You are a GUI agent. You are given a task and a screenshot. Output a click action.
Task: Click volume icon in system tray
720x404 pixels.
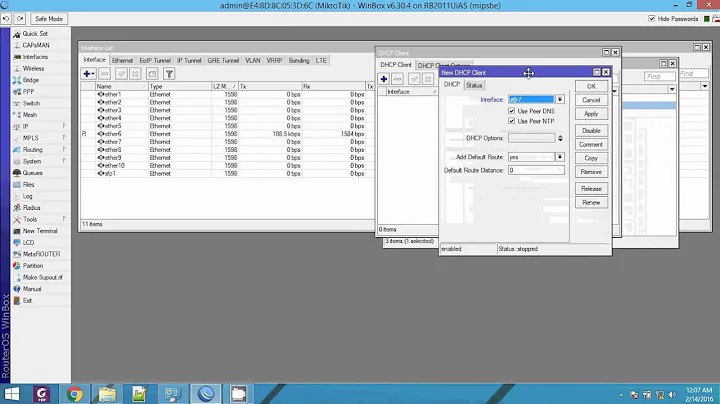tap(672, 395)
